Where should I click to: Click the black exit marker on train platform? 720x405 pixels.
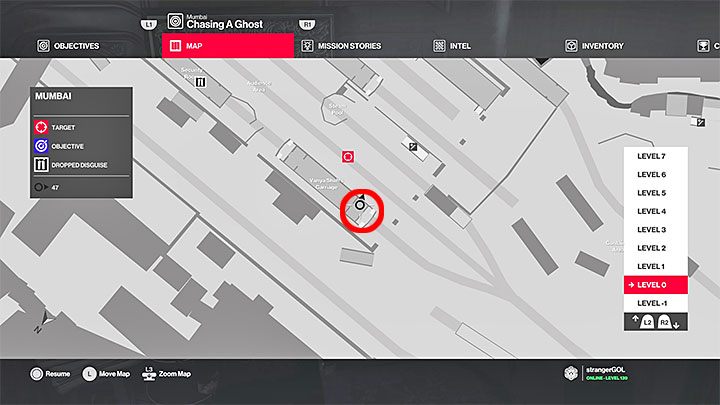(413, 147)
